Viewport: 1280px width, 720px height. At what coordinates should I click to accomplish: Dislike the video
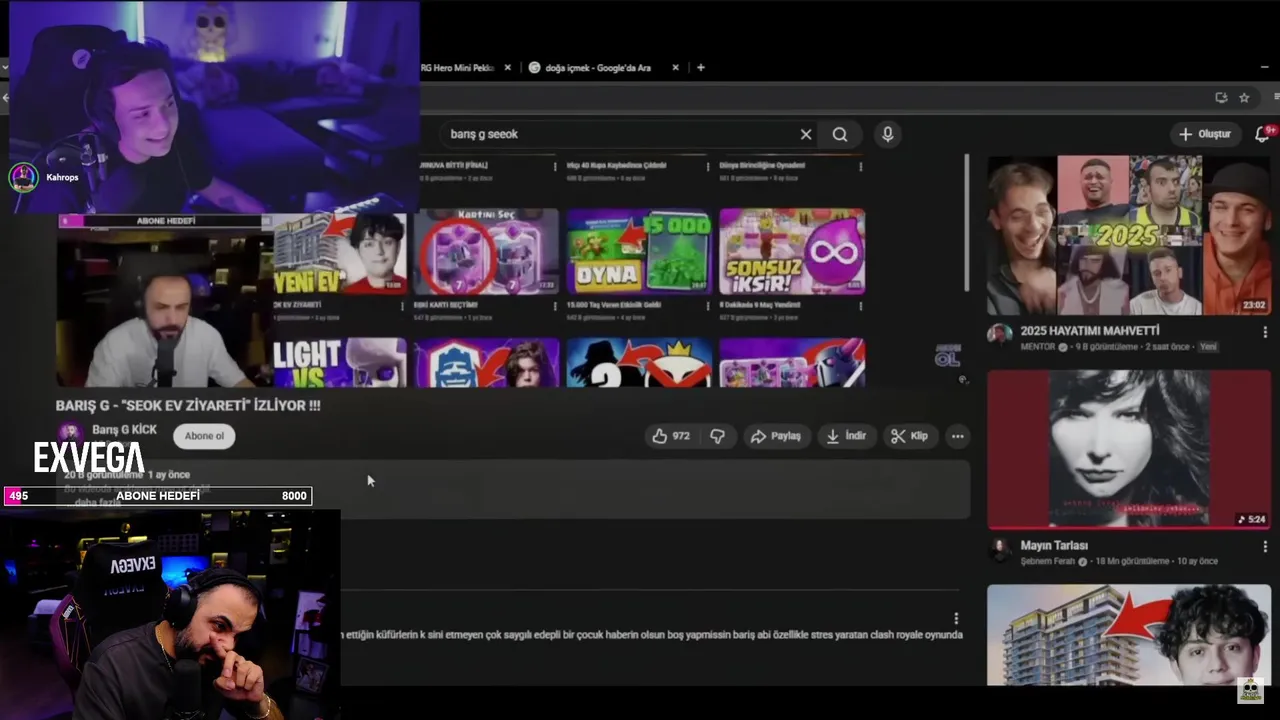pyautogui.click(x=718, y=436)
